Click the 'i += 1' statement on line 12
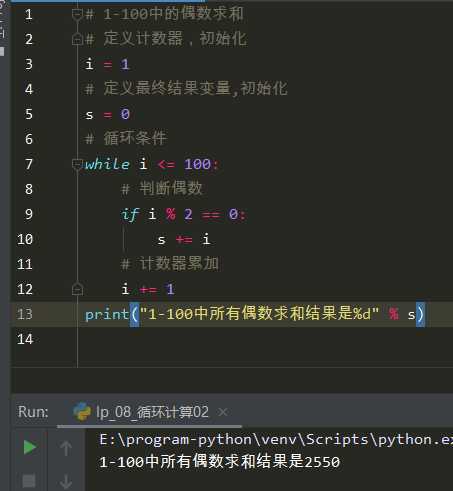The width and height of the screenshot is (453, 491). coord(148,289)
